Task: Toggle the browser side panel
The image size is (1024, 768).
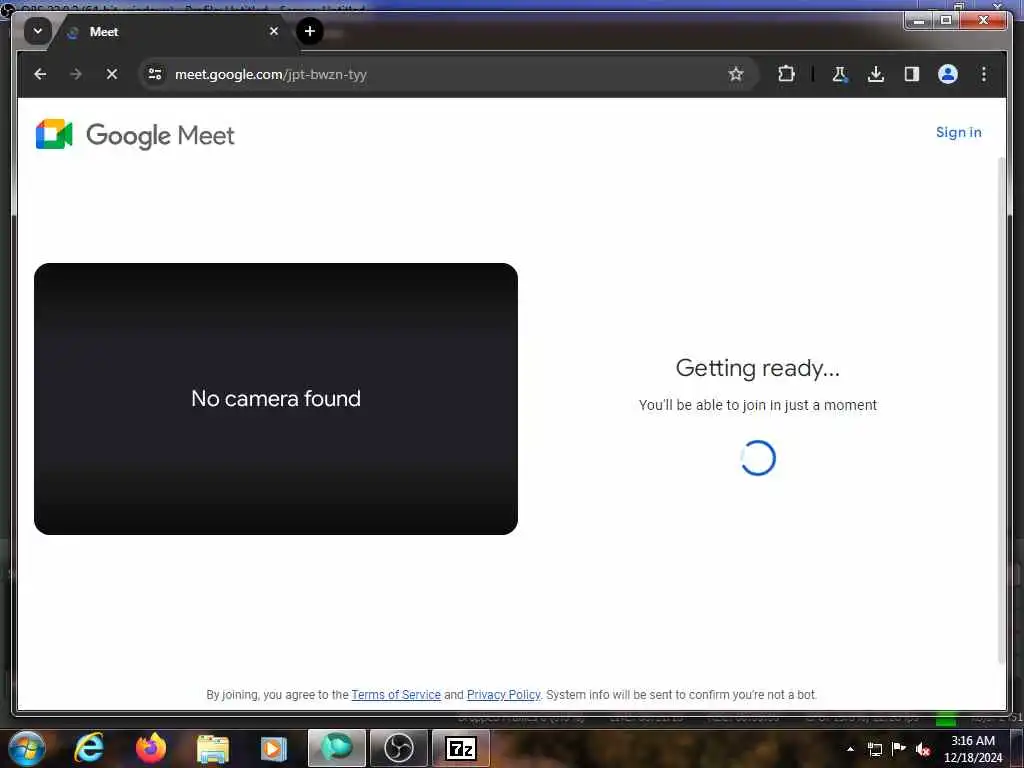Action: (912, 74)
